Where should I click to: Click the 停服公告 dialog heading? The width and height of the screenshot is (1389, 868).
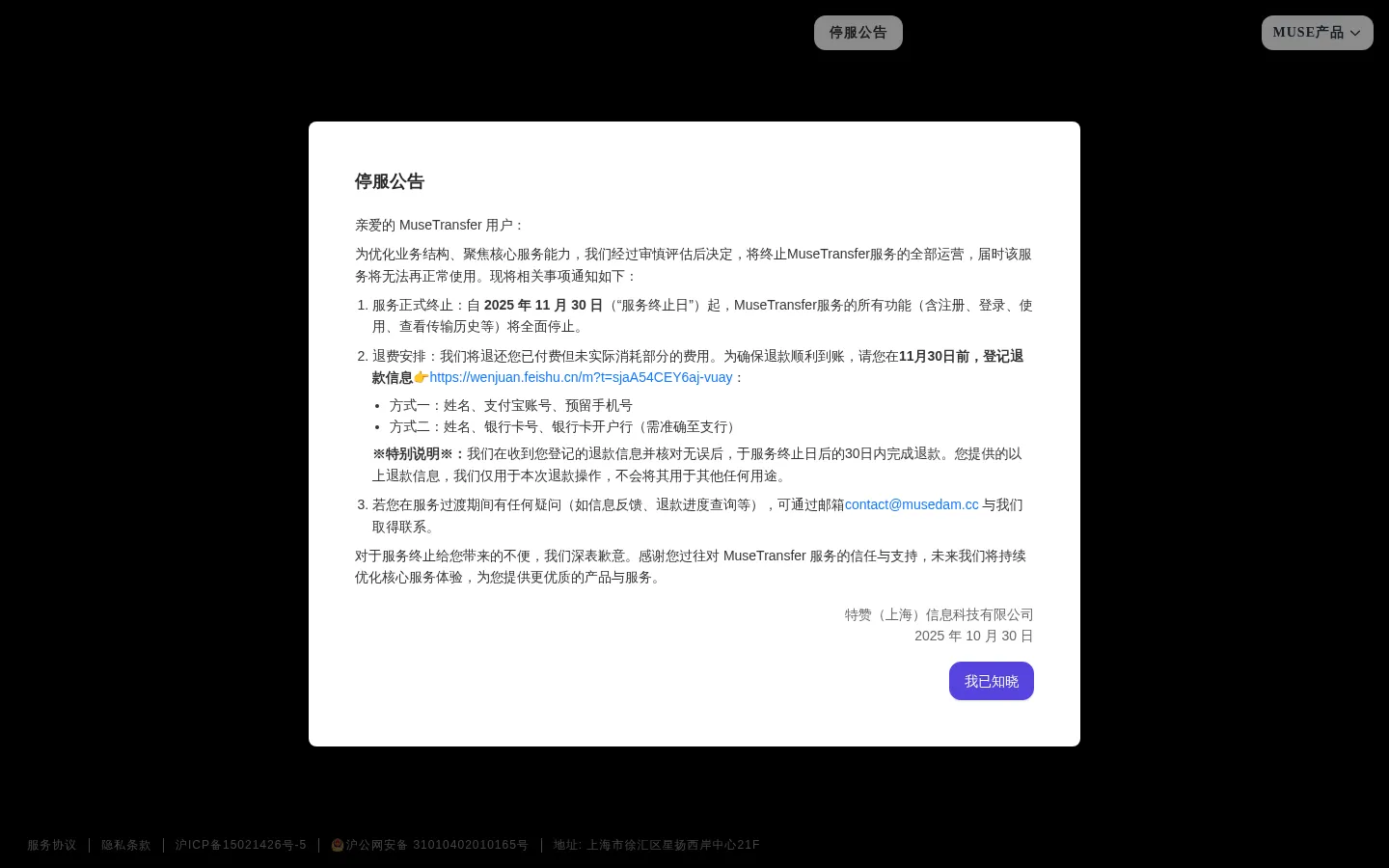click(x=390, y=182)
